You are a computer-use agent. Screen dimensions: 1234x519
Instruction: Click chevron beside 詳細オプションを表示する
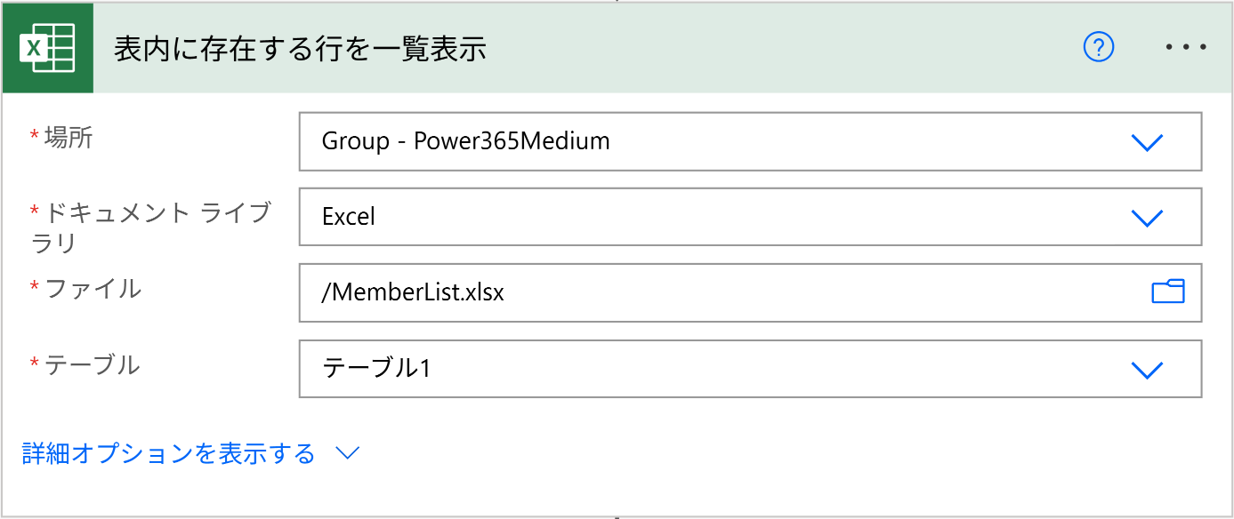pos(347,454)
